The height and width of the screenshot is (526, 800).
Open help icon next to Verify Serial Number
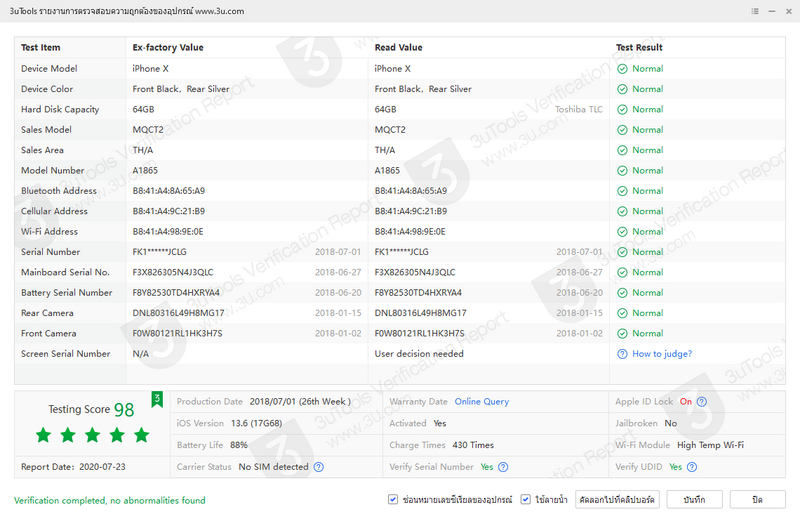pyautogui.click(x=503, y=467)
